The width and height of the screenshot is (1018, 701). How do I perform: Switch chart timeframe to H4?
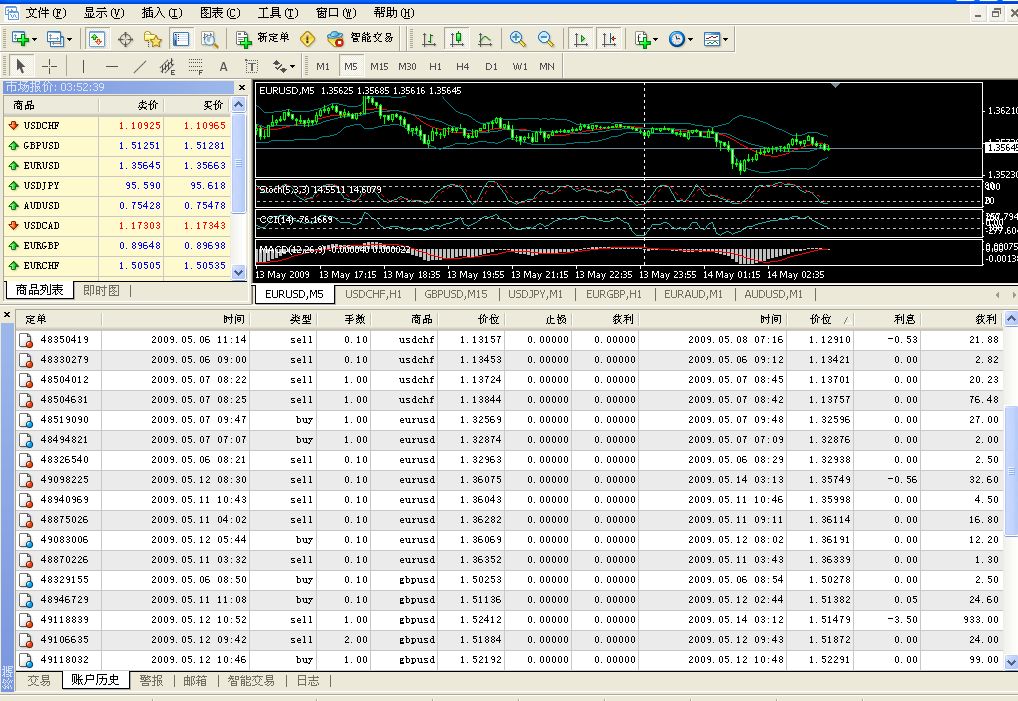click(462, 66)
